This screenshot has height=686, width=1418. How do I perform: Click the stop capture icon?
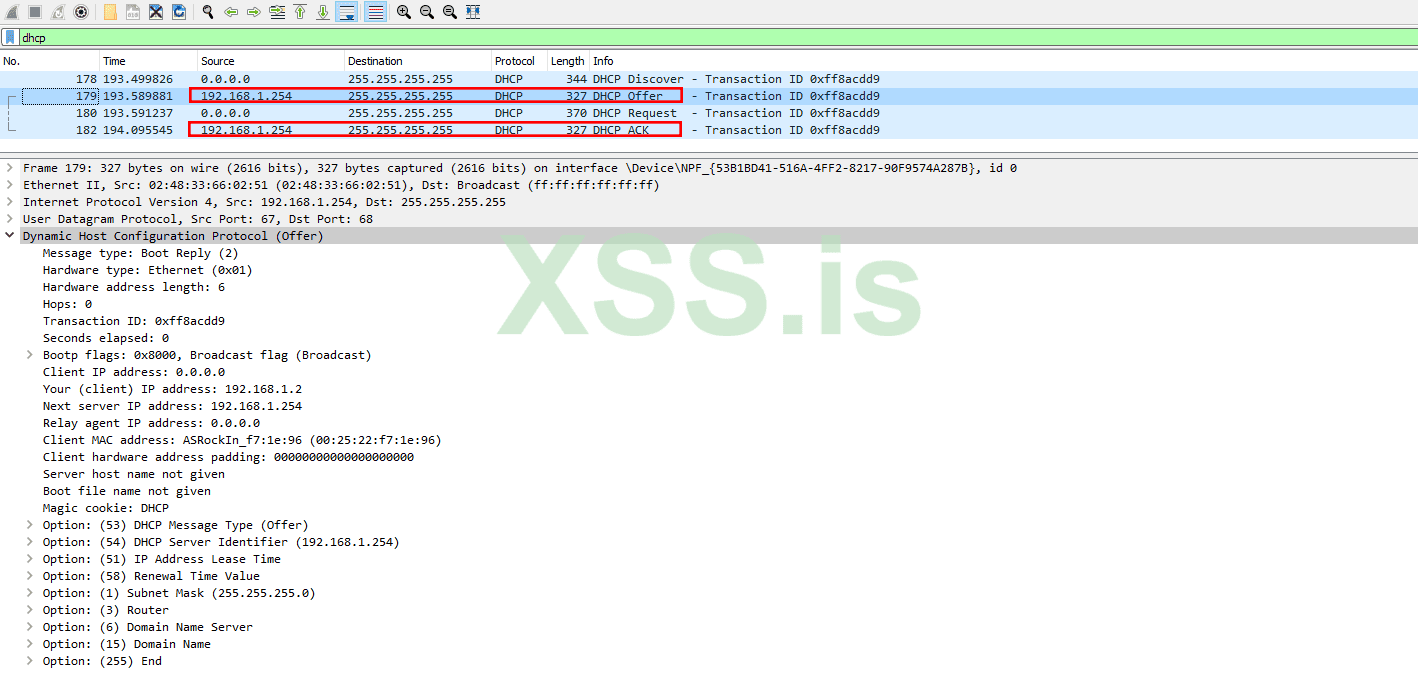point(34,12)
